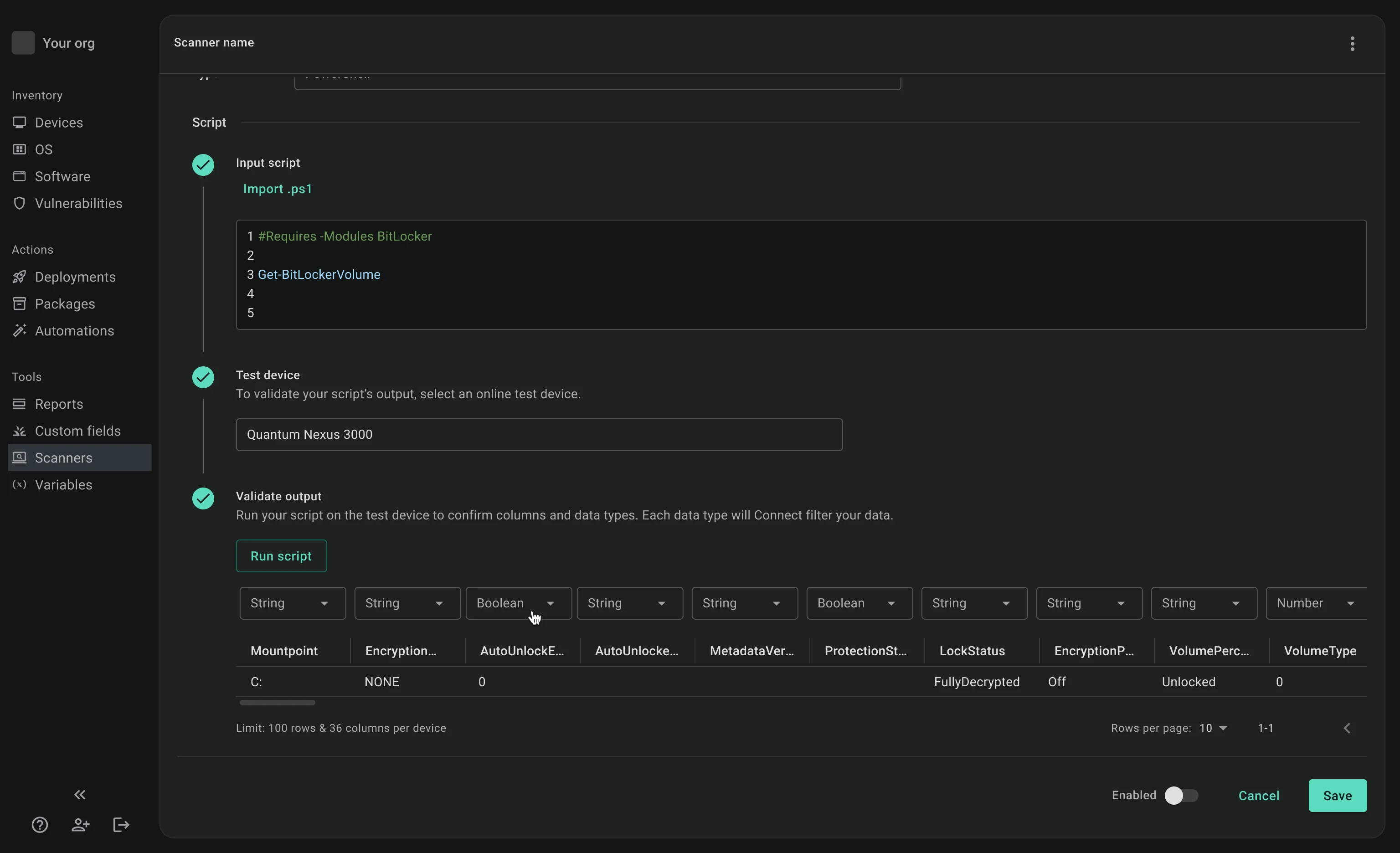
Task: Open Devices in the sidebar
Action: point(58,123)
